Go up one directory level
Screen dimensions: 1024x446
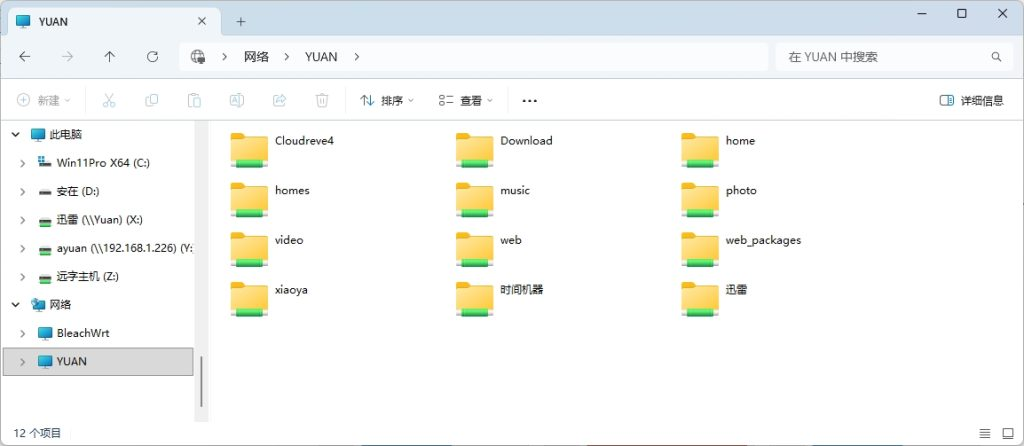[x=110, y=57]
